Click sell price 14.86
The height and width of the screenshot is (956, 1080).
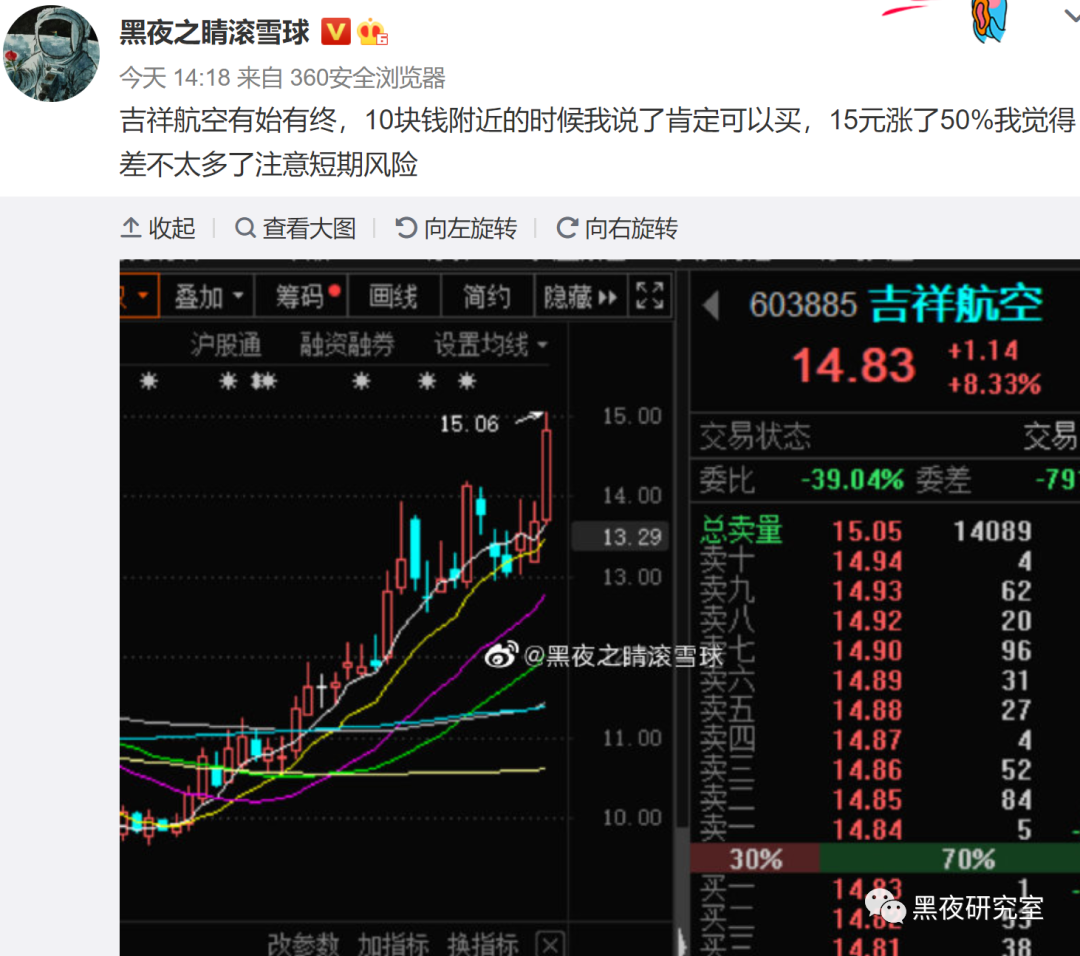867,770
